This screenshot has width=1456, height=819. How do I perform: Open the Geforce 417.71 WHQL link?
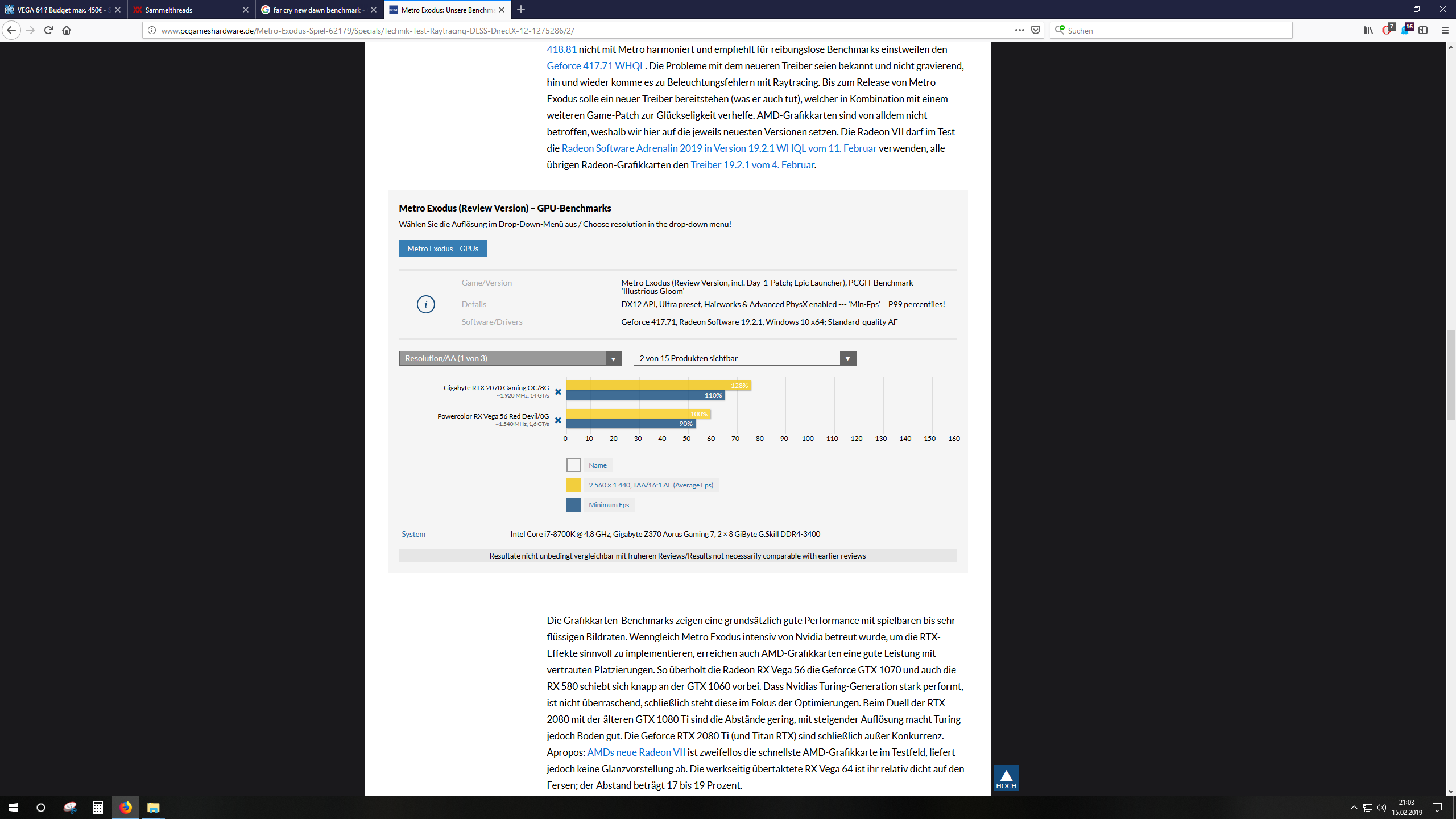pyautogui.click(x=596, y=66)
